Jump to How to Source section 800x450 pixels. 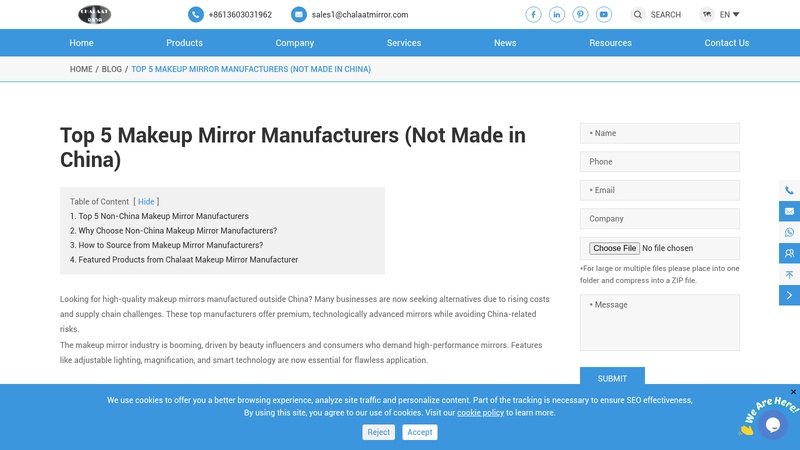point(166,245)
